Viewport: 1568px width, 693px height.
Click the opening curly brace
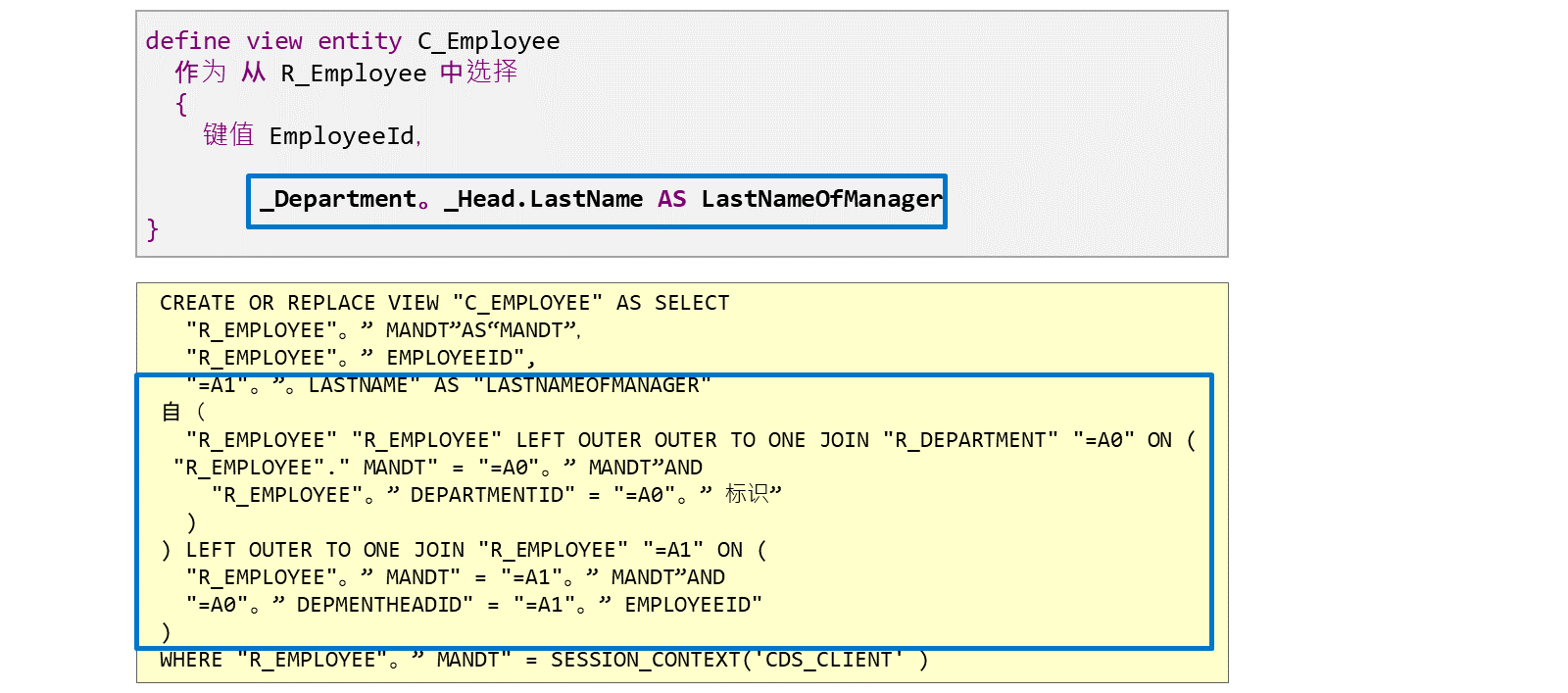tap(181, 104)
